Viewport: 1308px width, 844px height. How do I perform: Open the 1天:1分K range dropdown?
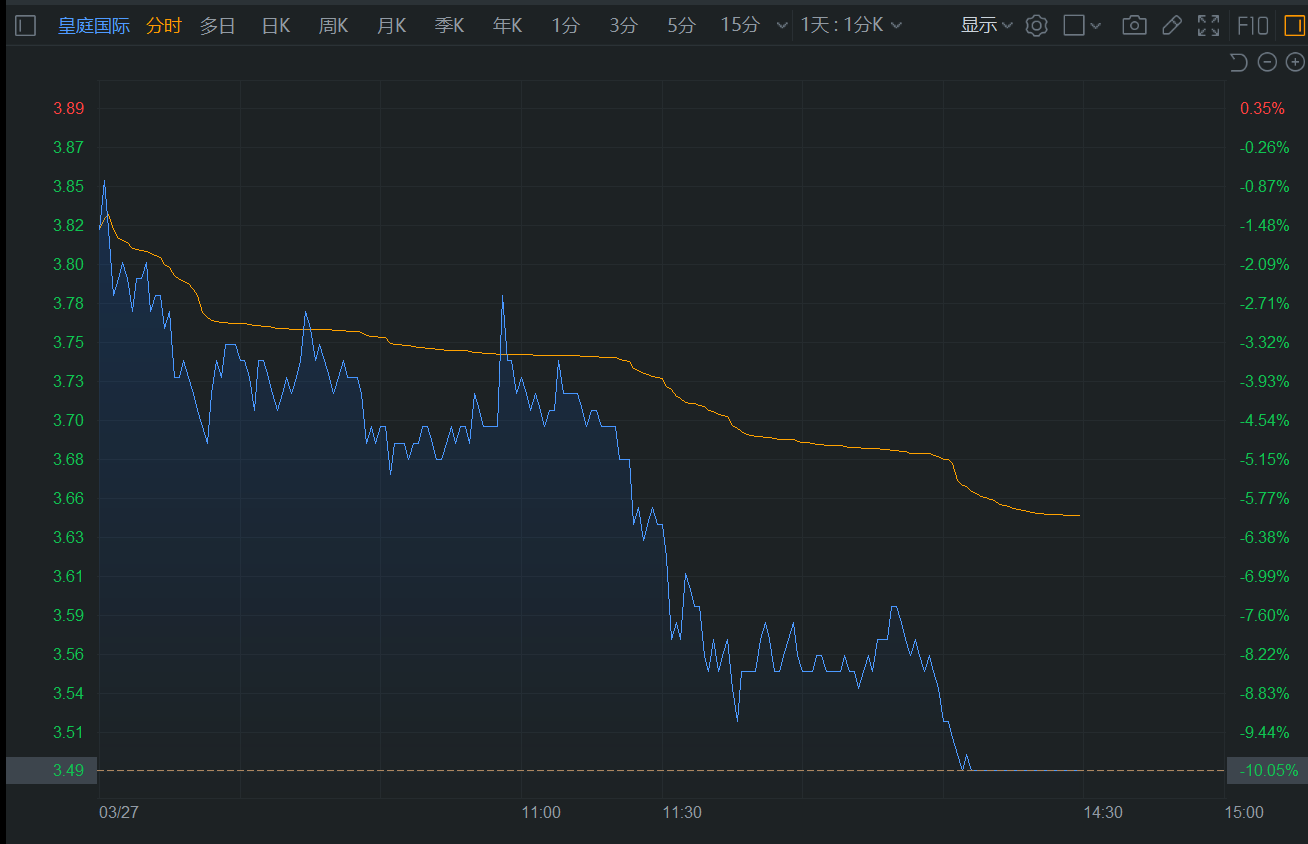(x=851, y=26)
